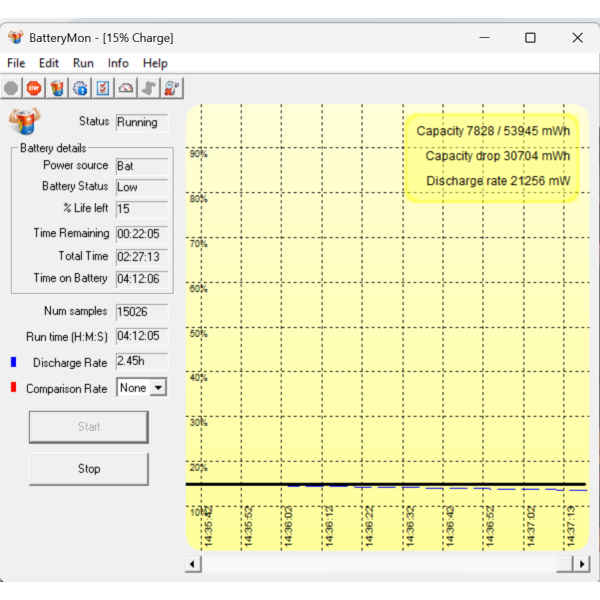This screenshot has width=600, height=600.
Task: Click the chart horizontal scrollbar thumb
Action: [x=565, y=564]
